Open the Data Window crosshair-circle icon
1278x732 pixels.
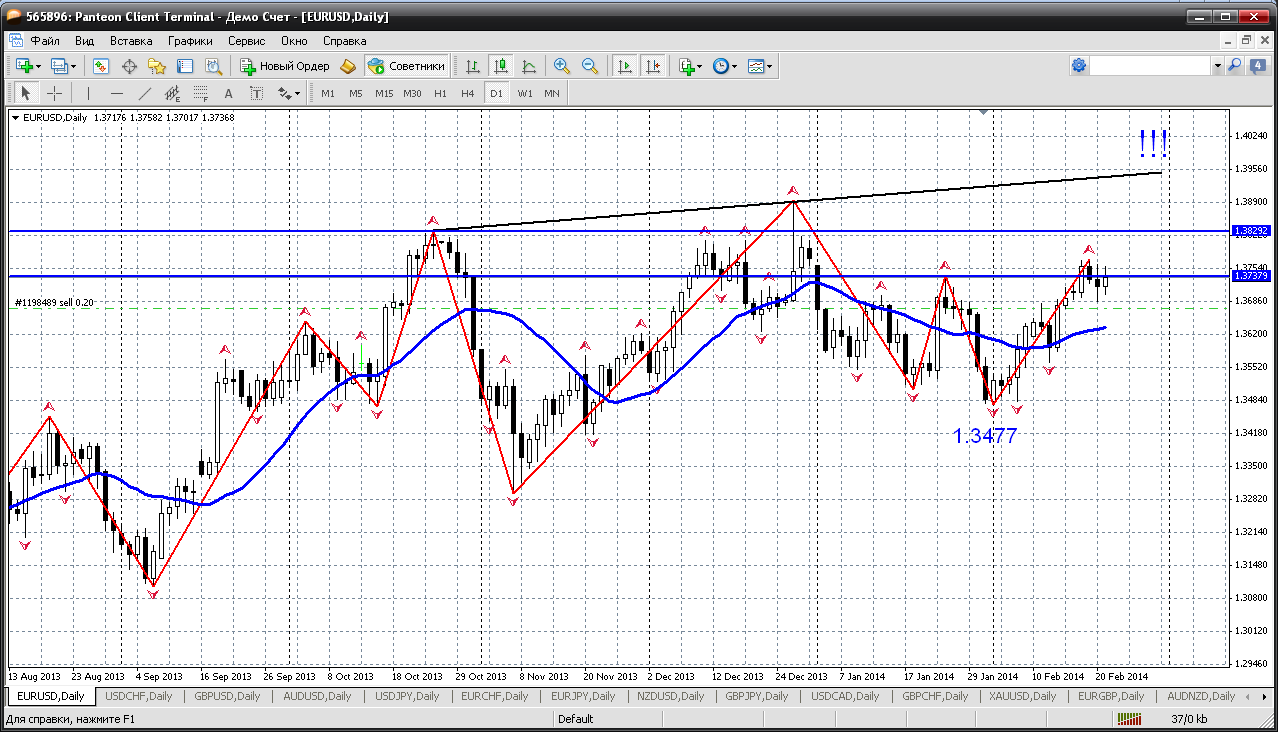[x=129, y=66]
